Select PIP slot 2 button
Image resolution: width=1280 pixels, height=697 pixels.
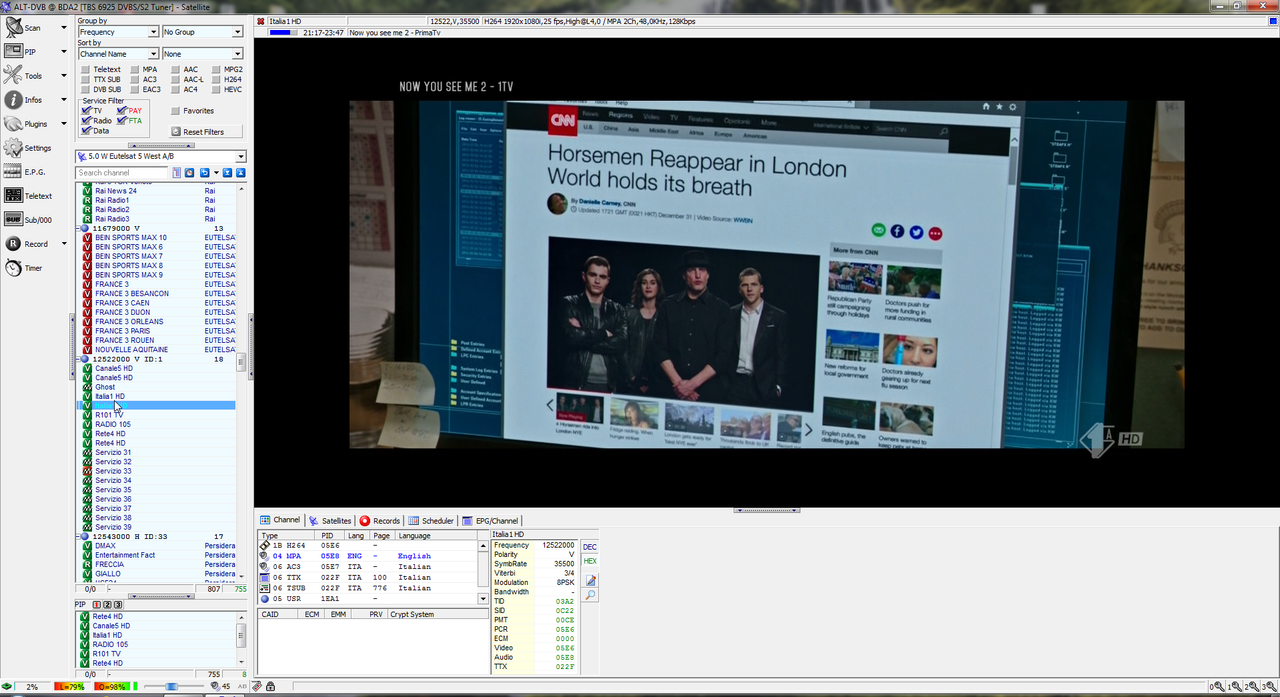[107, 605]
